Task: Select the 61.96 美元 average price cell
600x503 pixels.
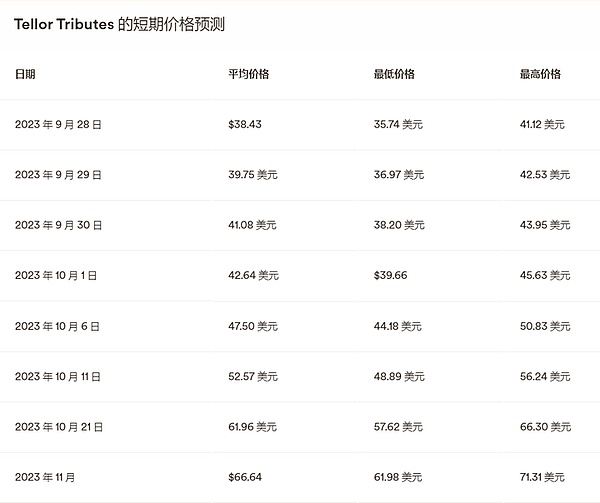Action: click(x=253, y=427)
